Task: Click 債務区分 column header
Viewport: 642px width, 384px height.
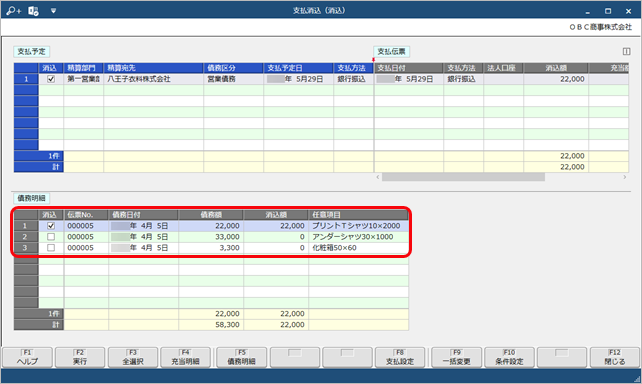Action: click(x=233, y=68)
